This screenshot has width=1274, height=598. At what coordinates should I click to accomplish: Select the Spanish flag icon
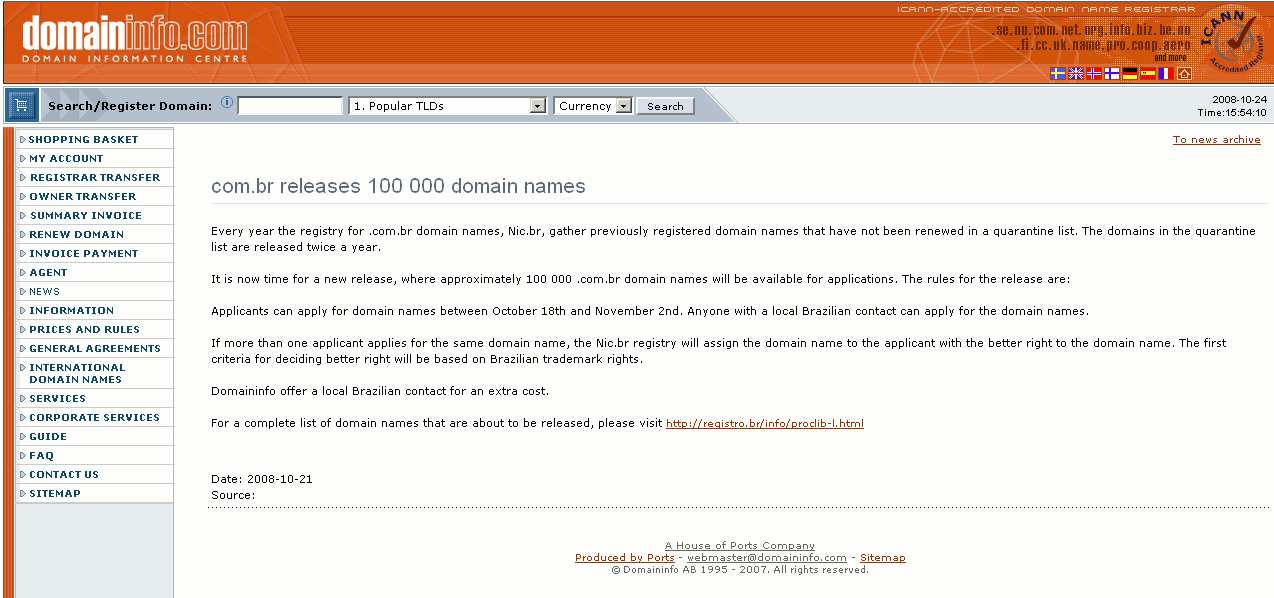(x=1148, y=74)
